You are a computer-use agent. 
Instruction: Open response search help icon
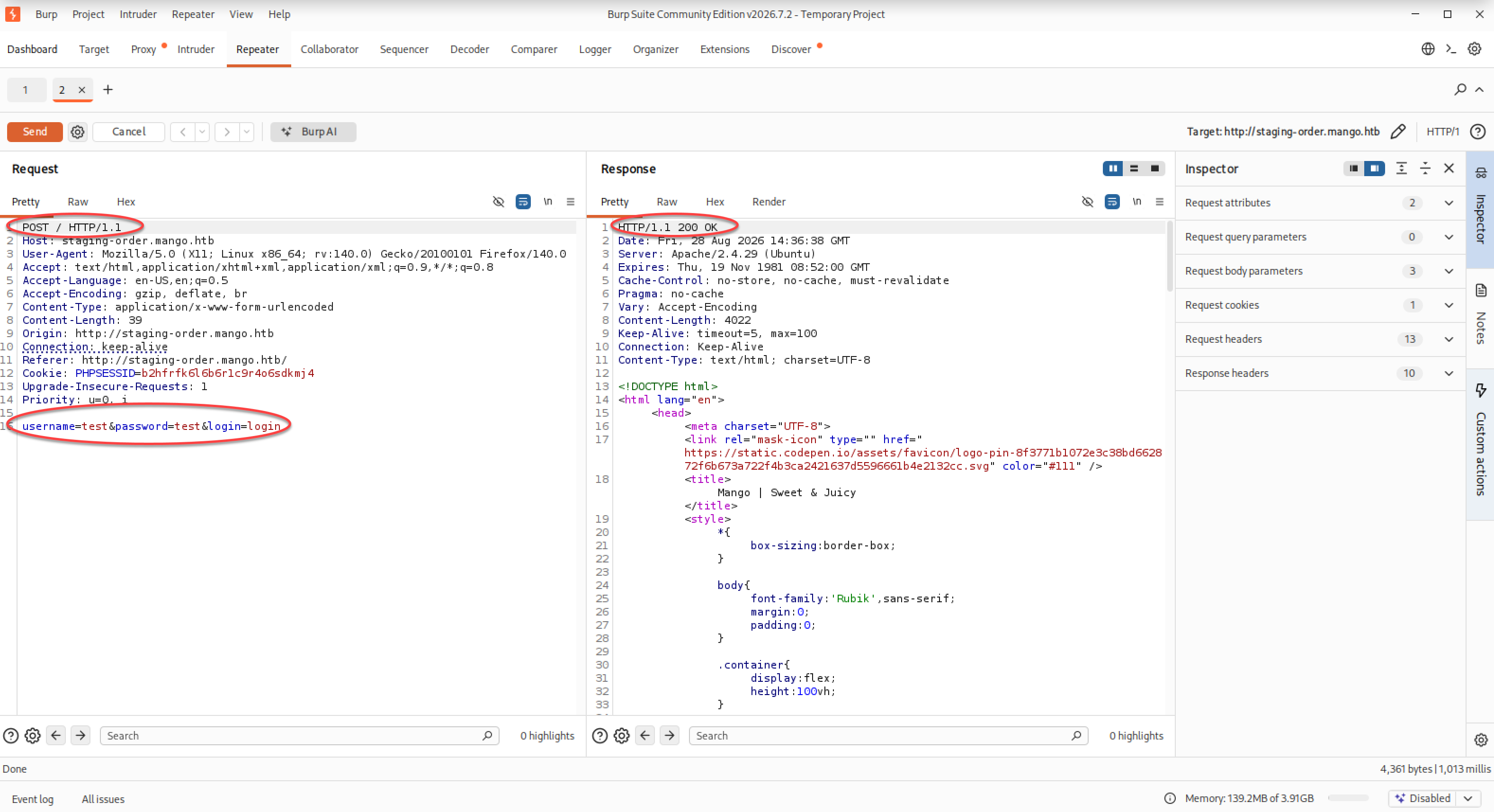click(x=599, y=735)
